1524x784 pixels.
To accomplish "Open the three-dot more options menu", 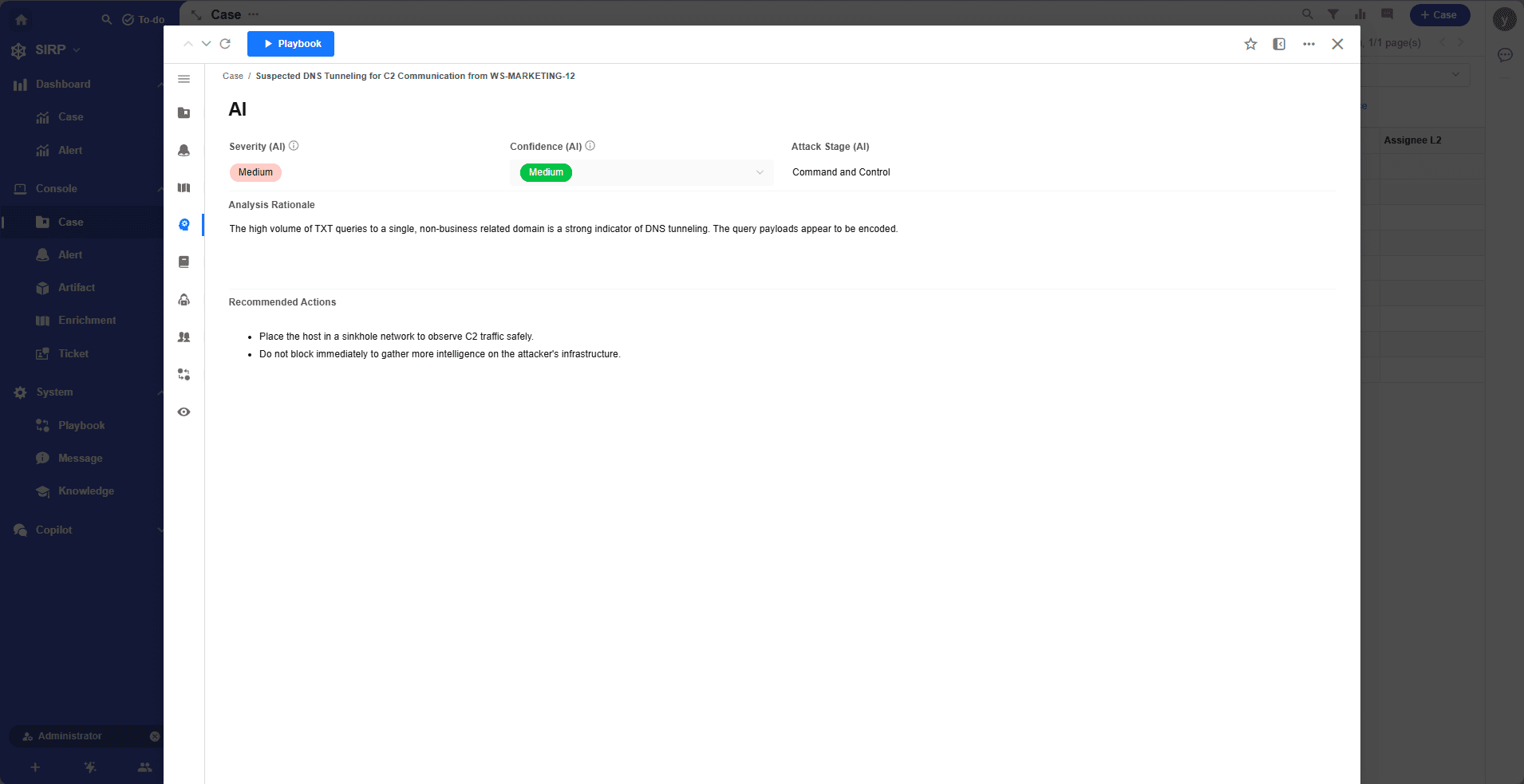I will [1309, 44].
